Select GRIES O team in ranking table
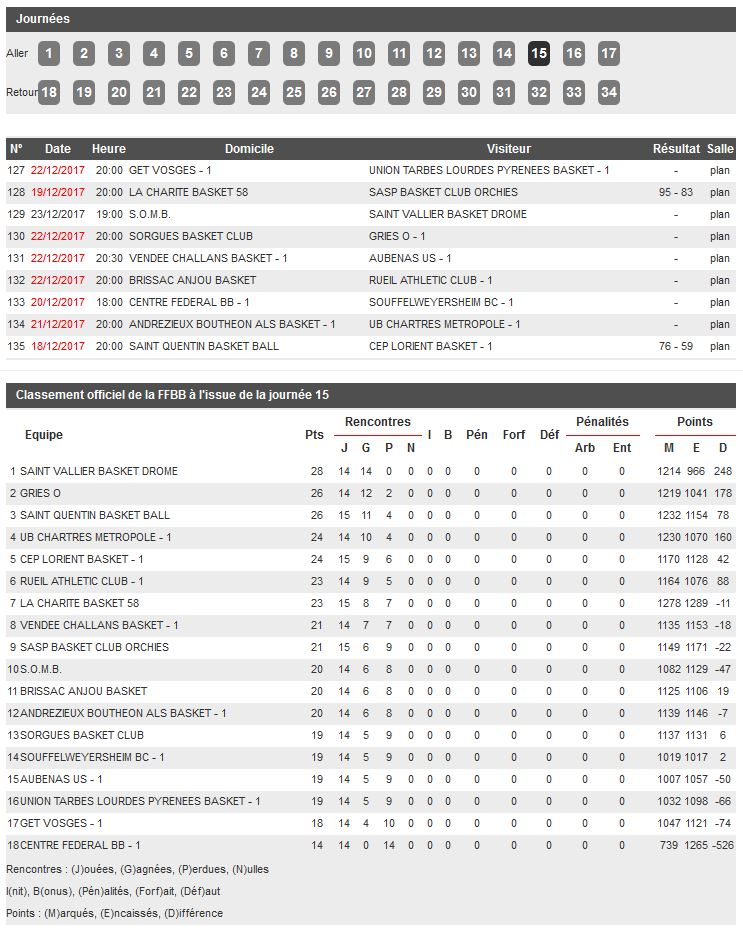Viewport: 743px width, 932px height. [41, 494]
